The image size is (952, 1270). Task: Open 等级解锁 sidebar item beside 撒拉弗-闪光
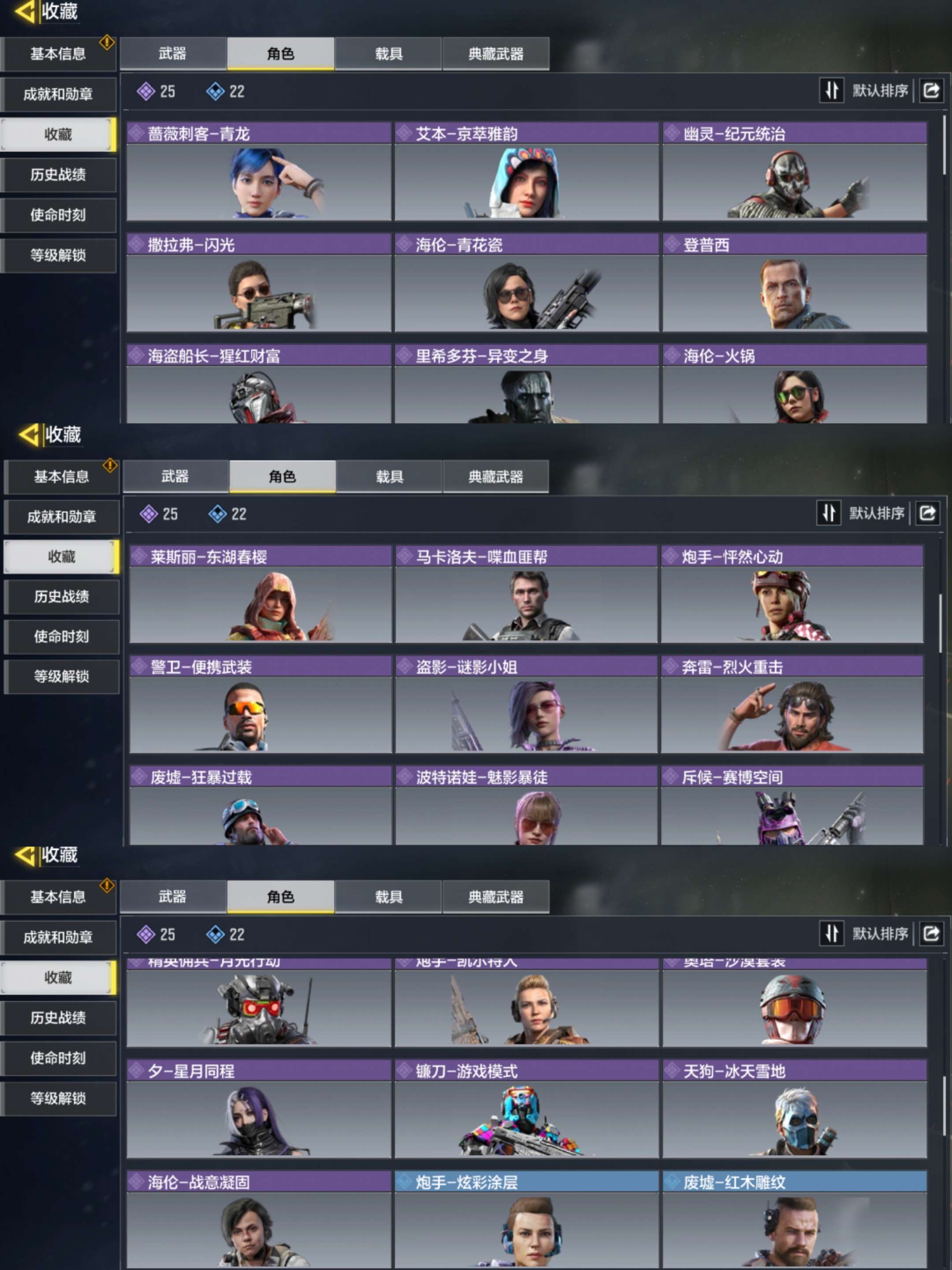58,255
